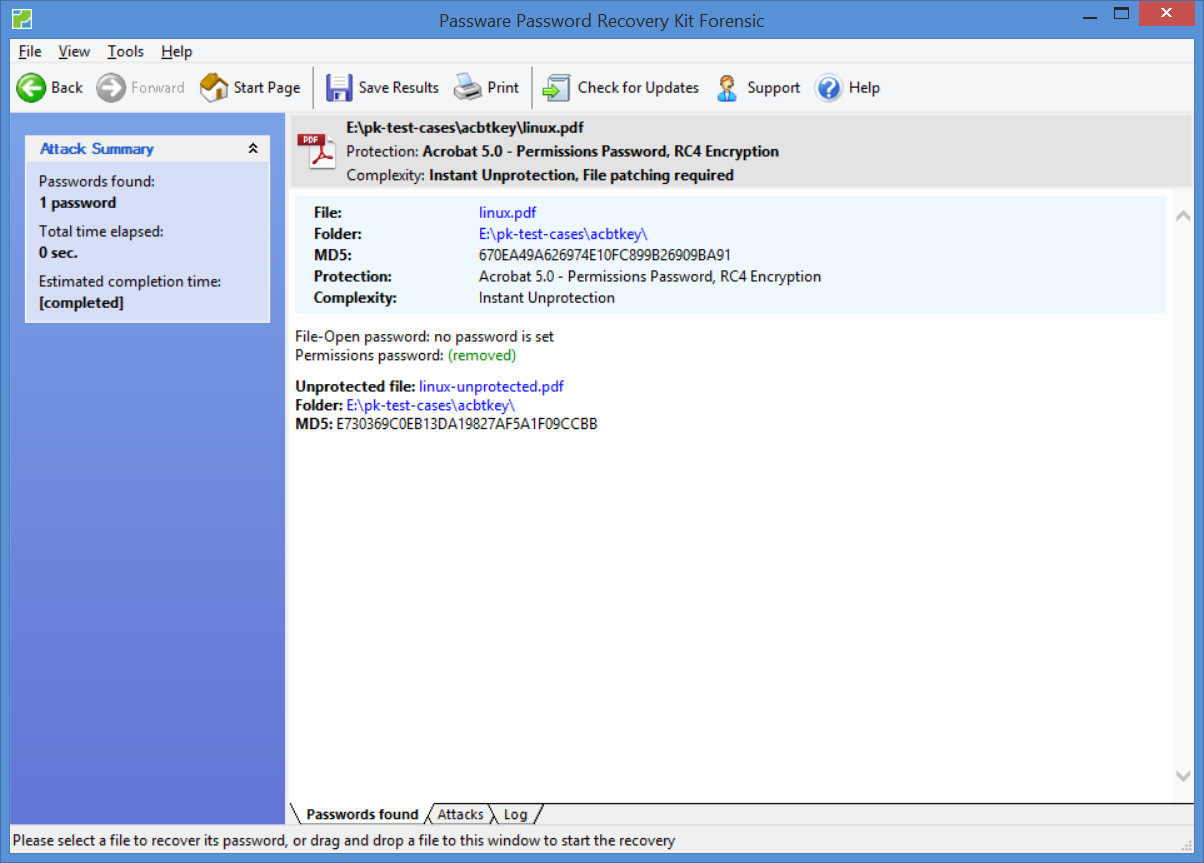The height and width of the screenshot is (863, 1204).
Task: Click the scroll down arrow in results pane
Action: click(1183, 776)
